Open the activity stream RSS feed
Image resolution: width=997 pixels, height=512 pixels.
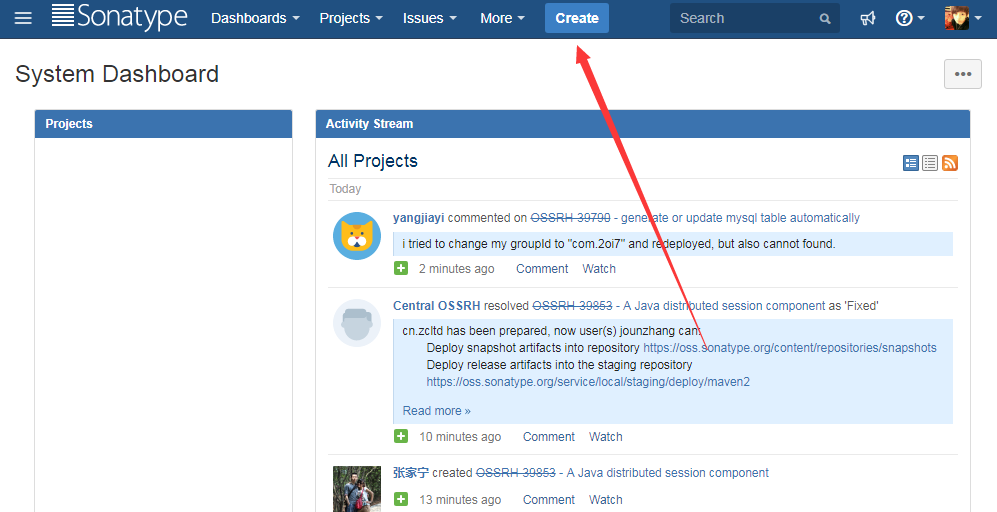coord(950,163)
